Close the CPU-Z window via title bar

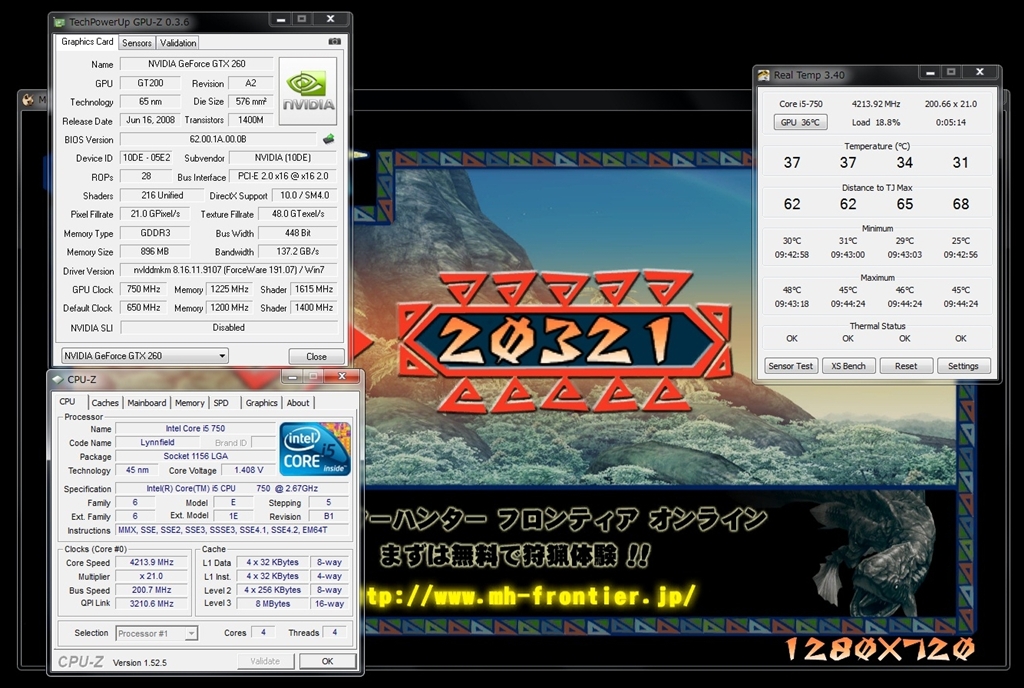pos(342,377)
